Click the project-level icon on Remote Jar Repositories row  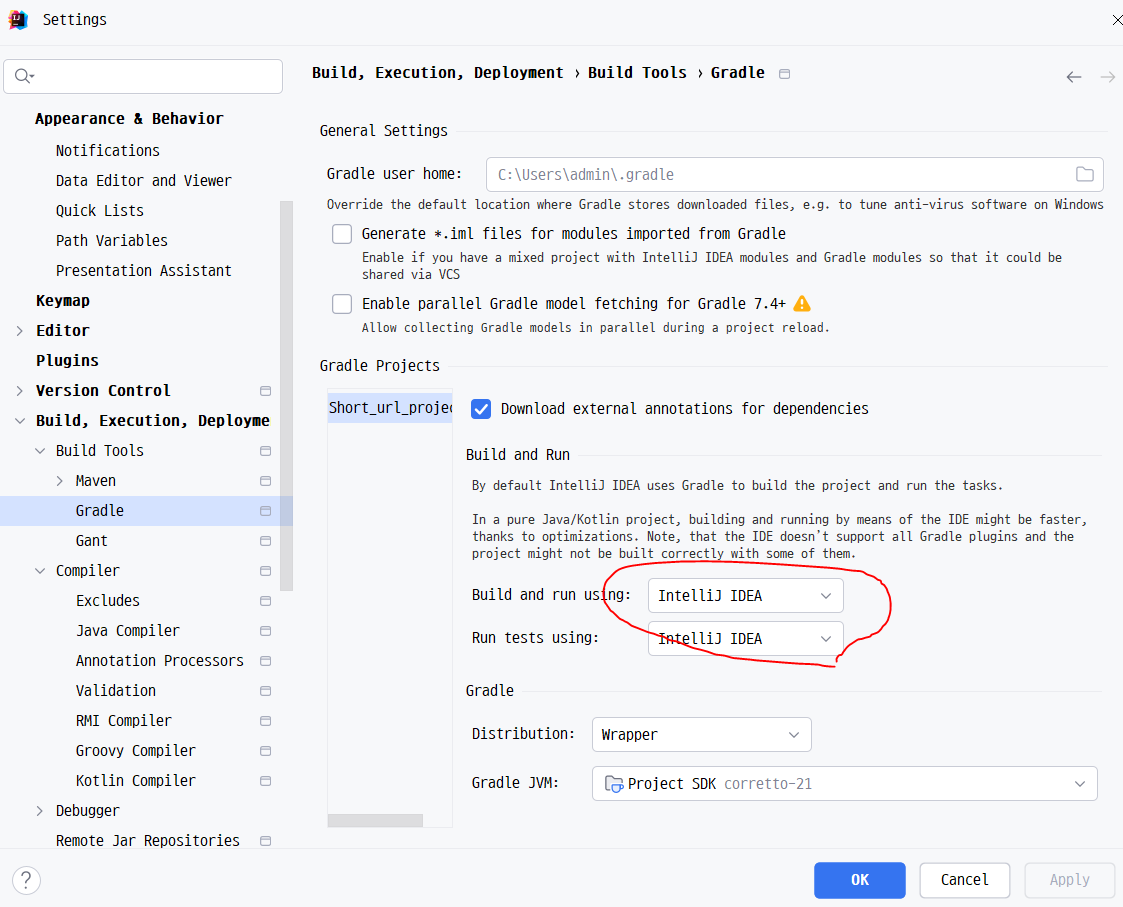coord(265,841)
